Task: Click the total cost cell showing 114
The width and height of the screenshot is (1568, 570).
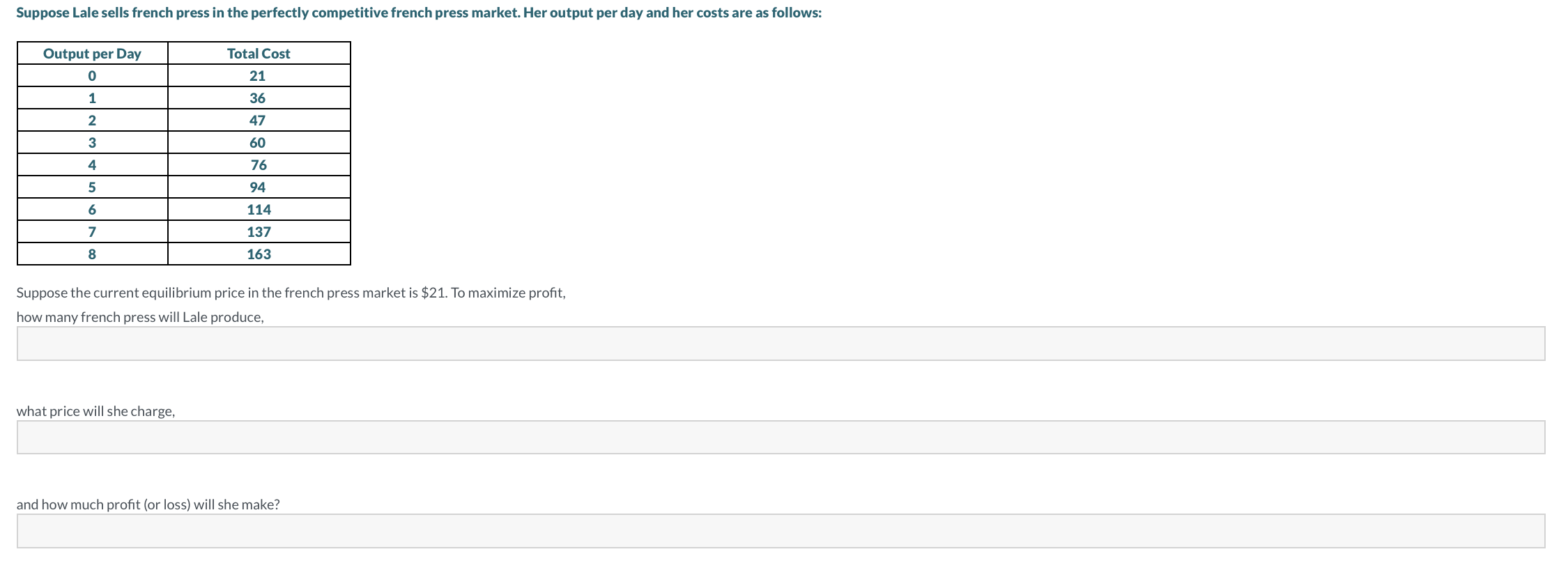Action: [x=259, y=210]
